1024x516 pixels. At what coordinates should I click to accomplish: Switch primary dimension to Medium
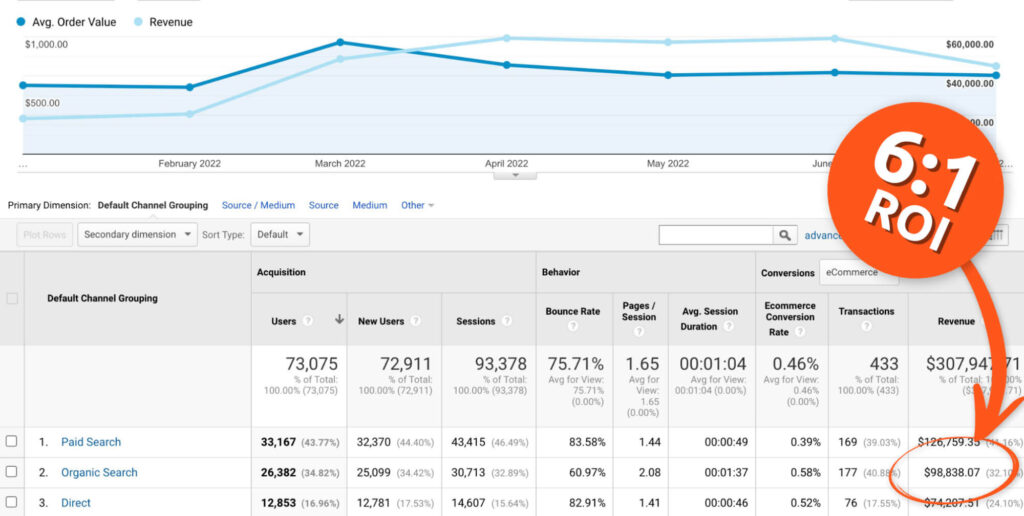click(x=370, y=205)
